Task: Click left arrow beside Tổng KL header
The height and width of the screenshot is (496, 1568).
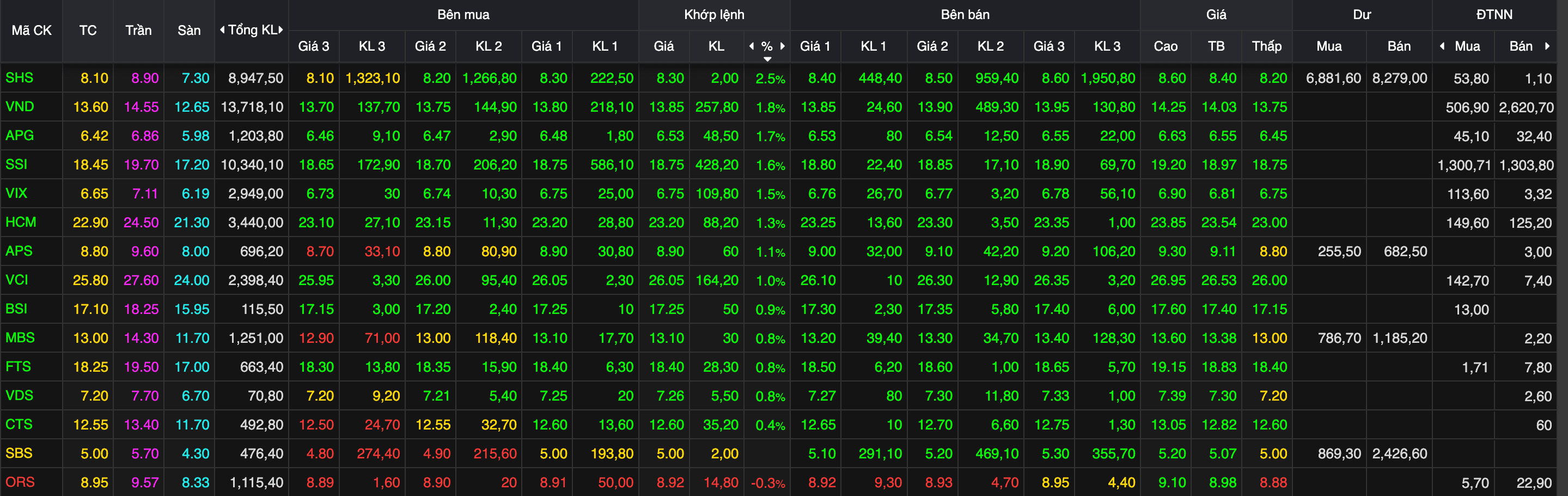Action: point(222,30)
